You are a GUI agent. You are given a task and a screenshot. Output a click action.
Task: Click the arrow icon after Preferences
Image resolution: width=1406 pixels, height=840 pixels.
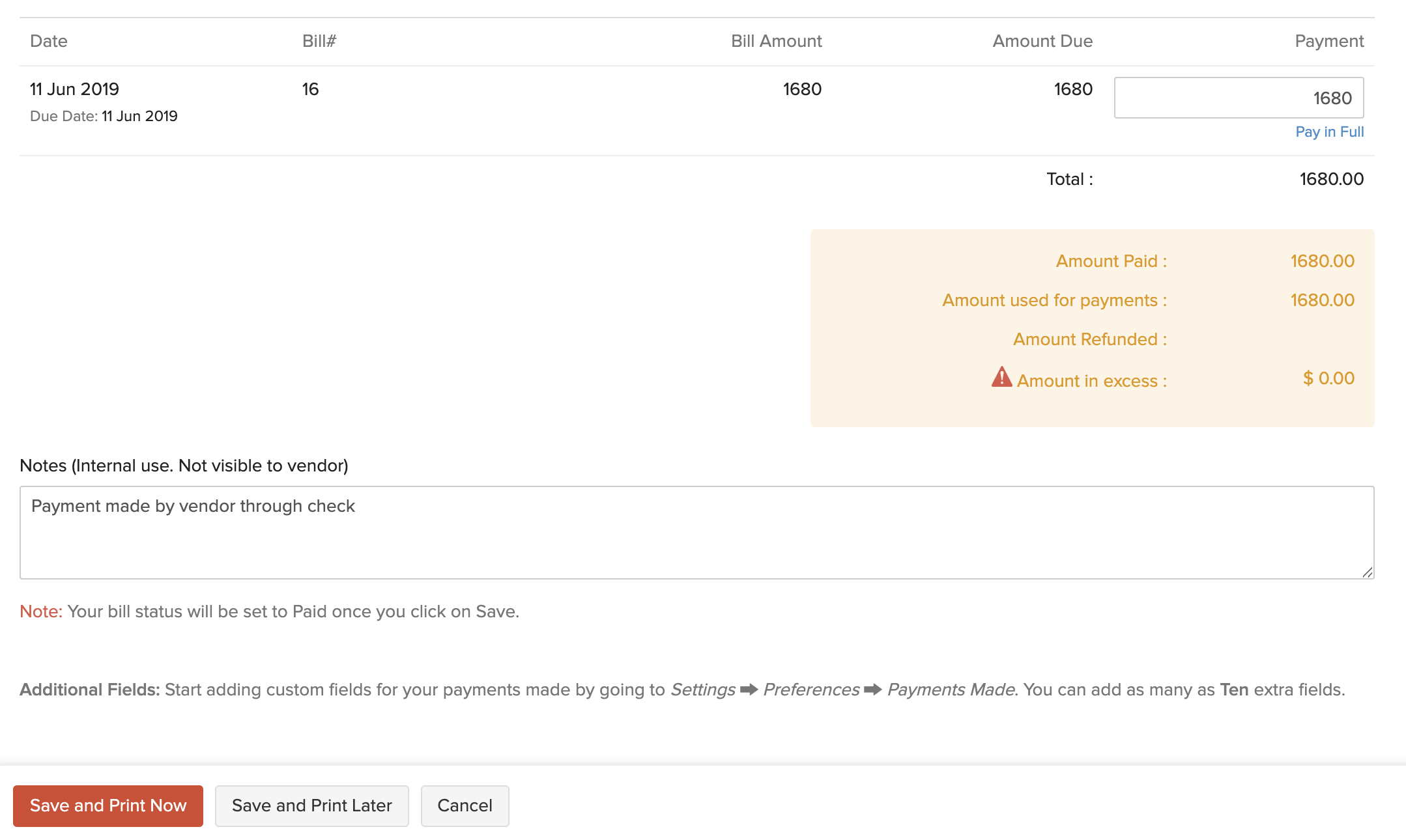tap(872, 690)
